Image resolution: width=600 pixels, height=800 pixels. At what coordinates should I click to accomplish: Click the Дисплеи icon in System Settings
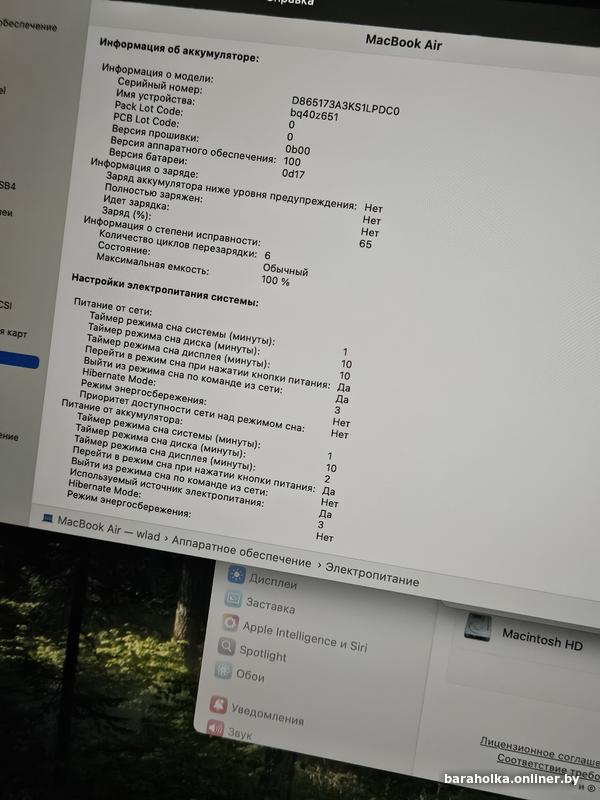236,575
